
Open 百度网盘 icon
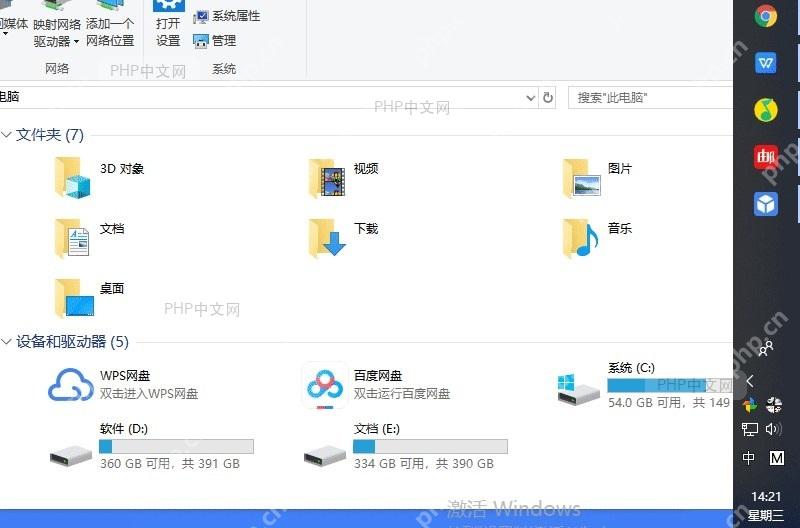click(325, 386)
